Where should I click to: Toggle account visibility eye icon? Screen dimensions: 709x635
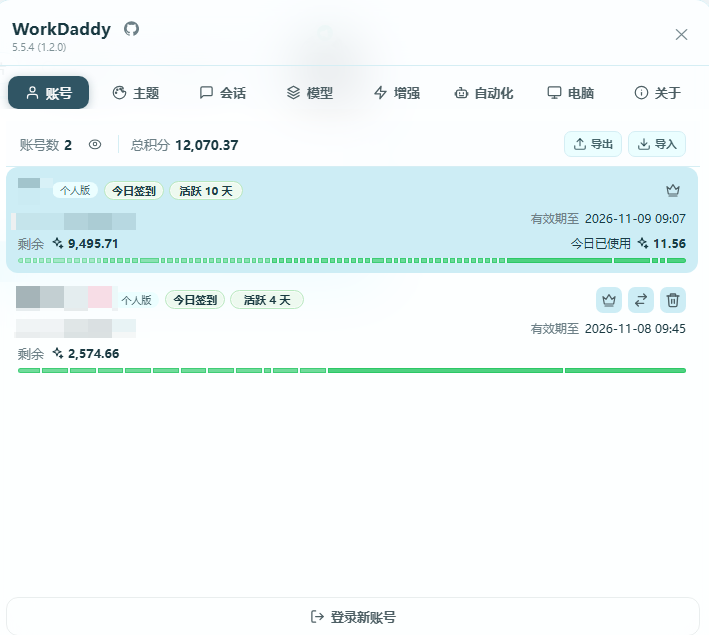coord(95,145)
